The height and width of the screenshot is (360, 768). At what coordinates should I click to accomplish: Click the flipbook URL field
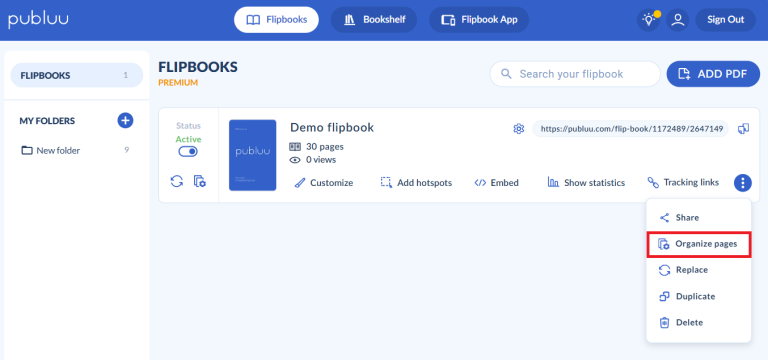630,129
